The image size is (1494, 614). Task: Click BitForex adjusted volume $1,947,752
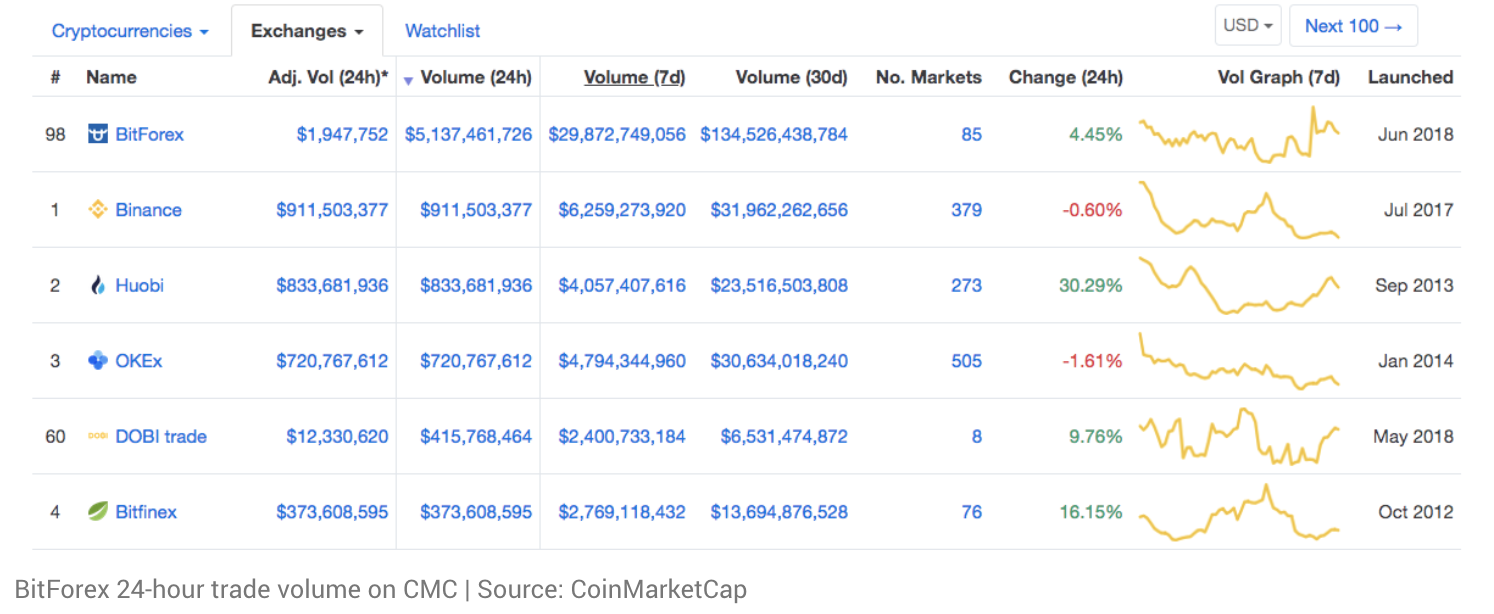(x=342, y=134)
